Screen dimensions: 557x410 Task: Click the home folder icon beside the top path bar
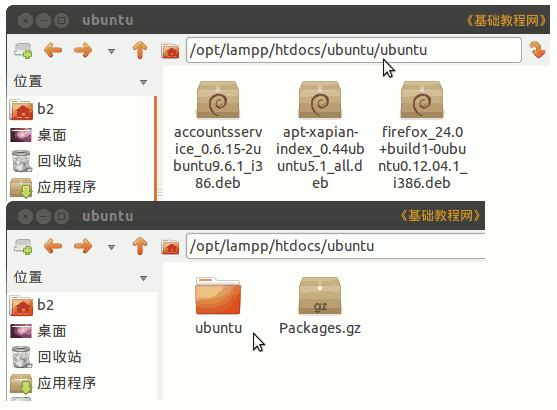(170, 50)
